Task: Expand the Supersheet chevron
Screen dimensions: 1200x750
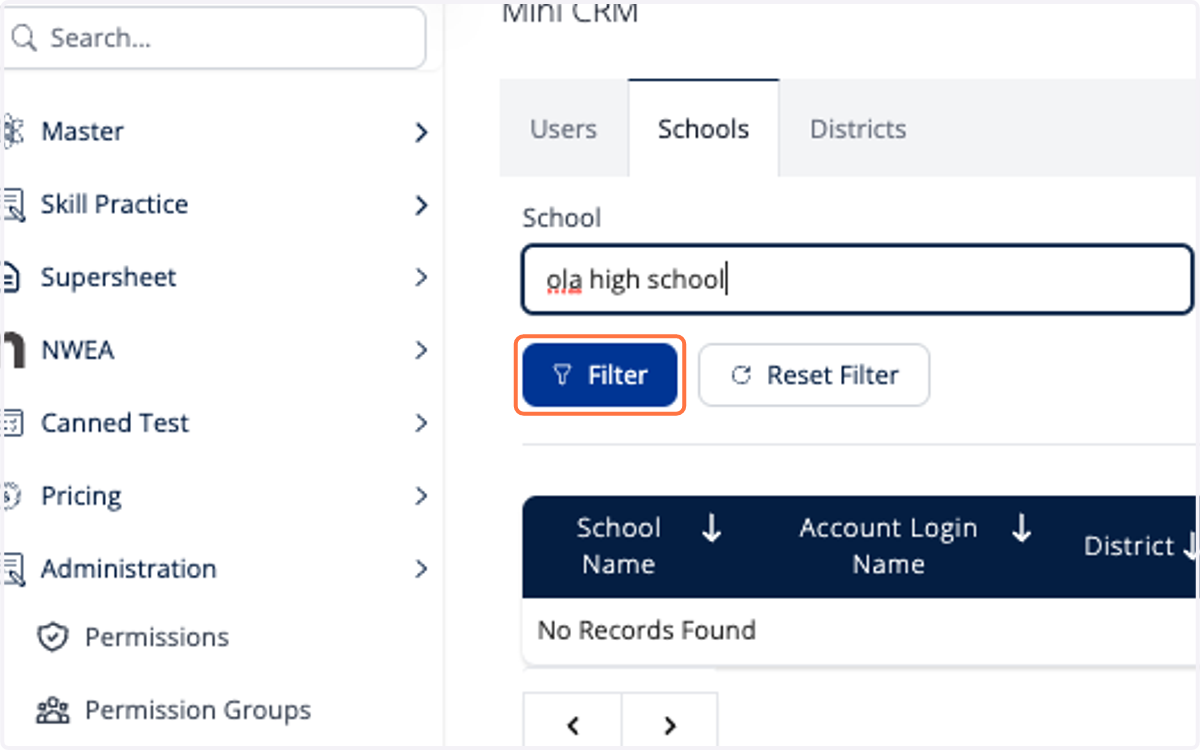Action: pos(421,277)
